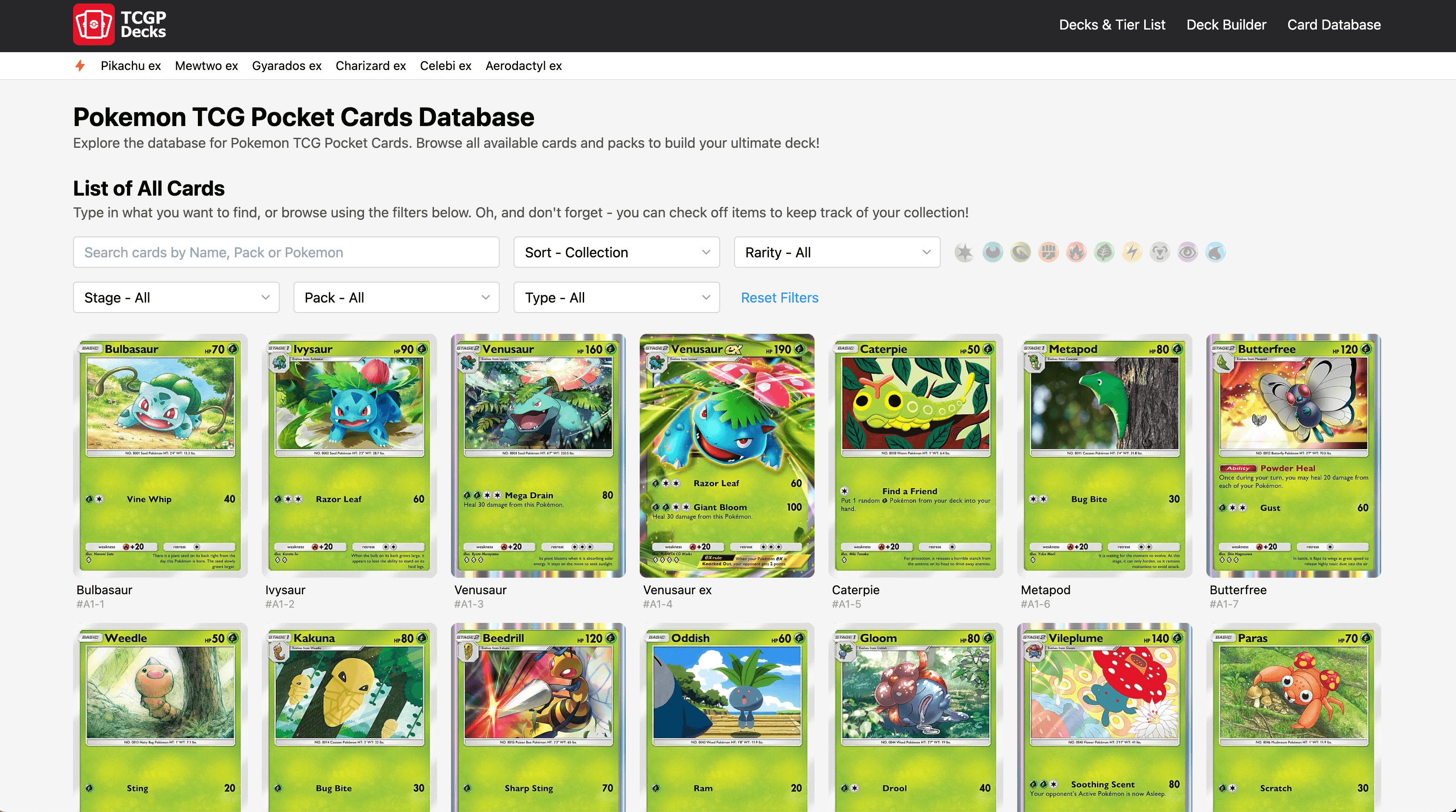Open Celebi ex trending deck
The image size is (1456, 812).
click(445, 66)
